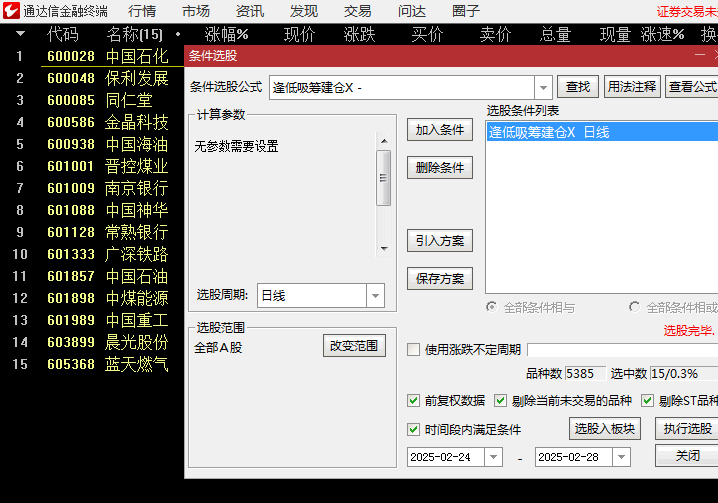The width and height of the screenshot is (718, 503).
Task: Click the 关闭 button
Action: (687, 455)
